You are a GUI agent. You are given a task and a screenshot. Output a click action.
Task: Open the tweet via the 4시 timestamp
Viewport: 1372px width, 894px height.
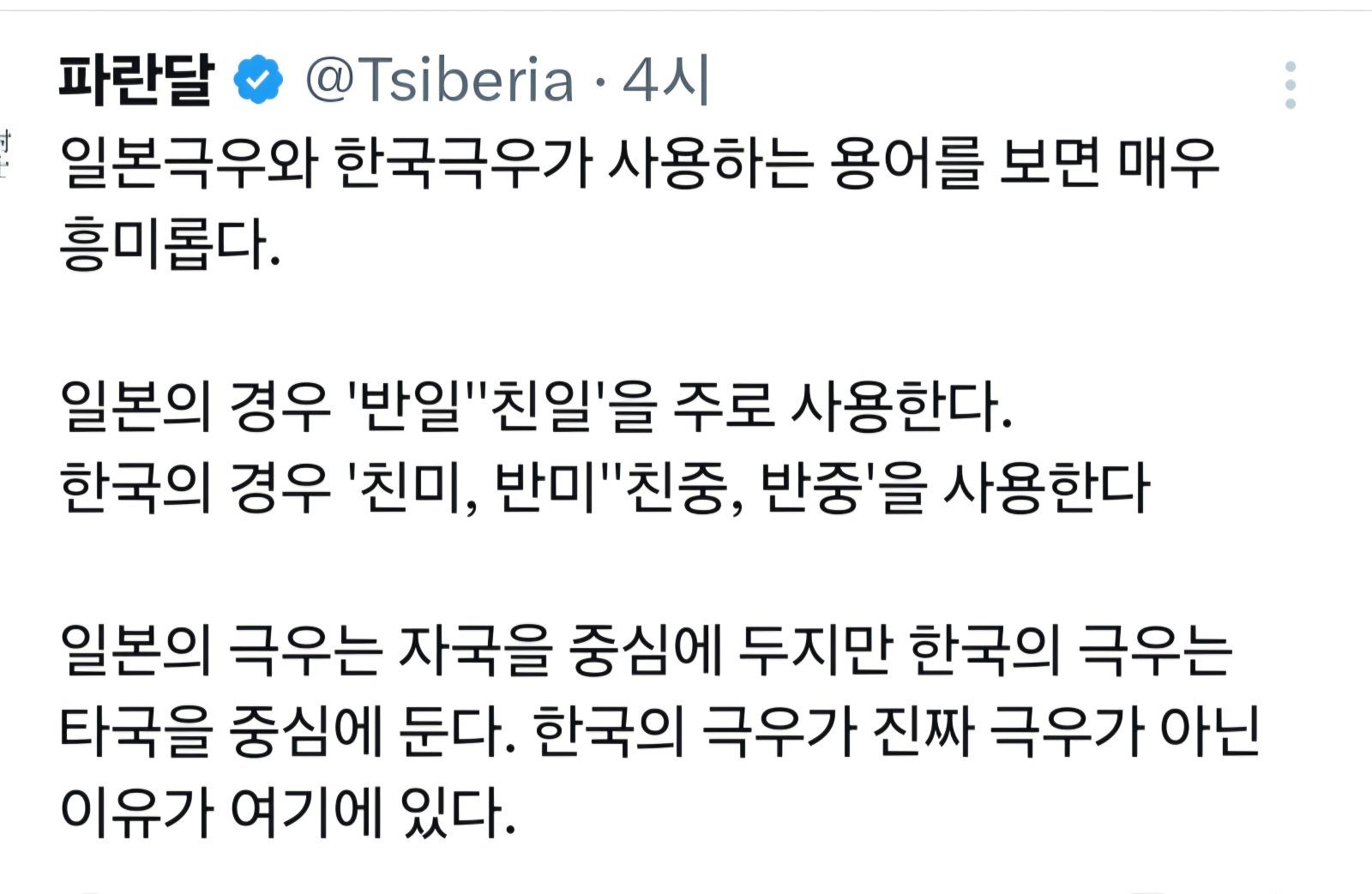point(666,80)
